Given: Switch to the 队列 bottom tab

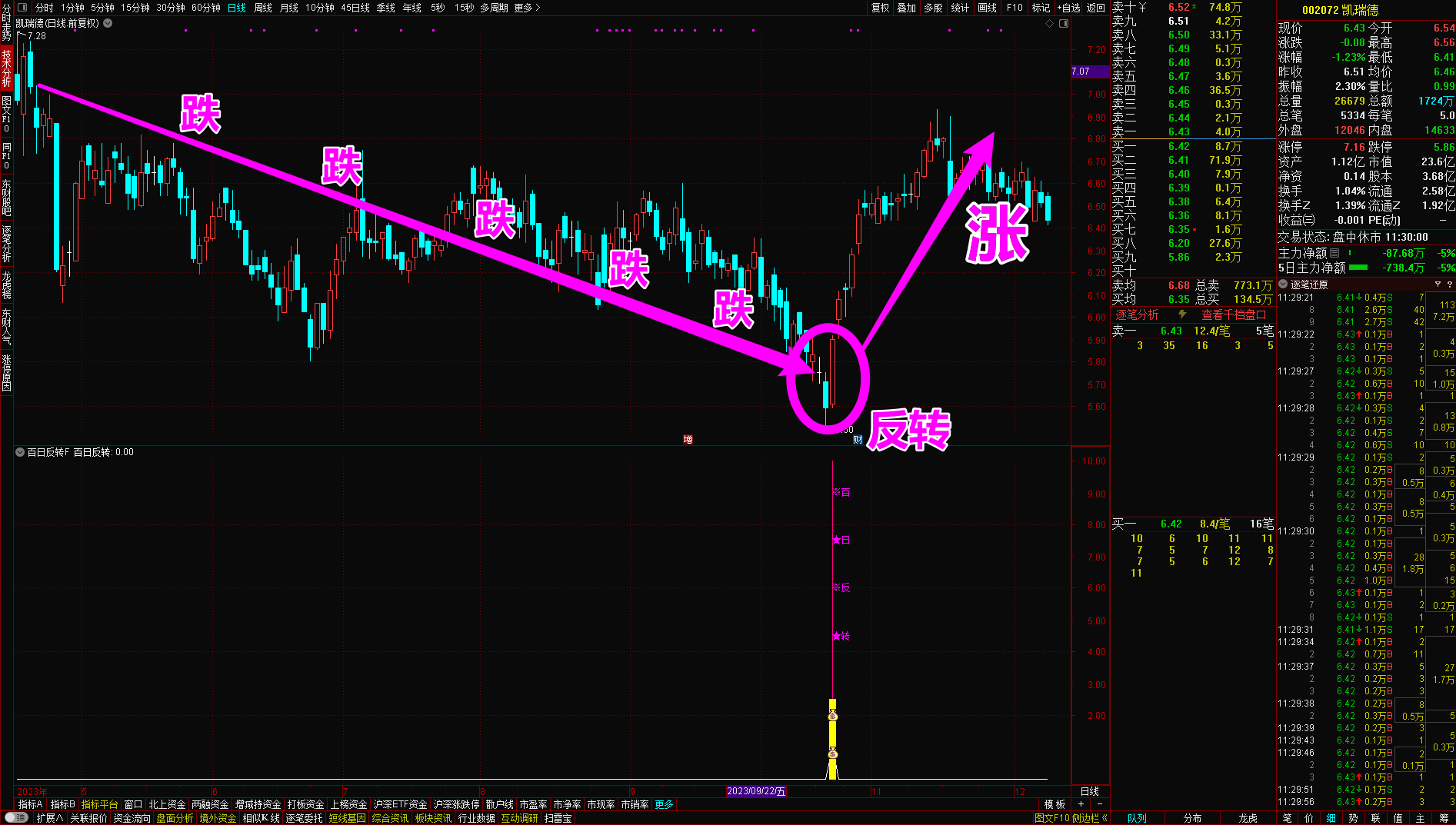Looking at the screenshot, I should click(1137, 818).
